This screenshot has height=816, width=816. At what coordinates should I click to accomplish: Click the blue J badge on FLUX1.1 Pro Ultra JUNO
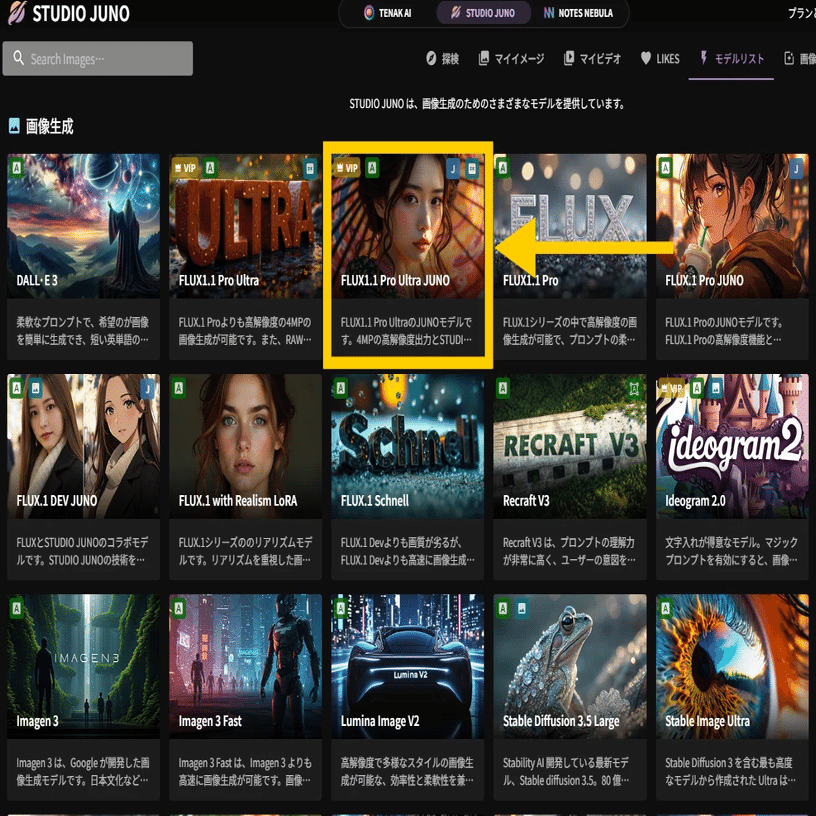tap(453, 168)
